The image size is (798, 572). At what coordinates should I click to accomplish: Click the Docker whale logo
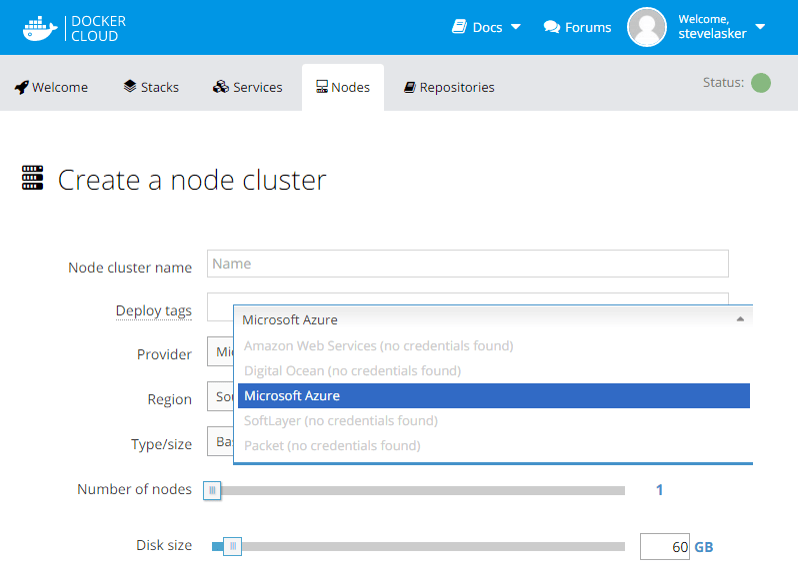pos(40,28)
